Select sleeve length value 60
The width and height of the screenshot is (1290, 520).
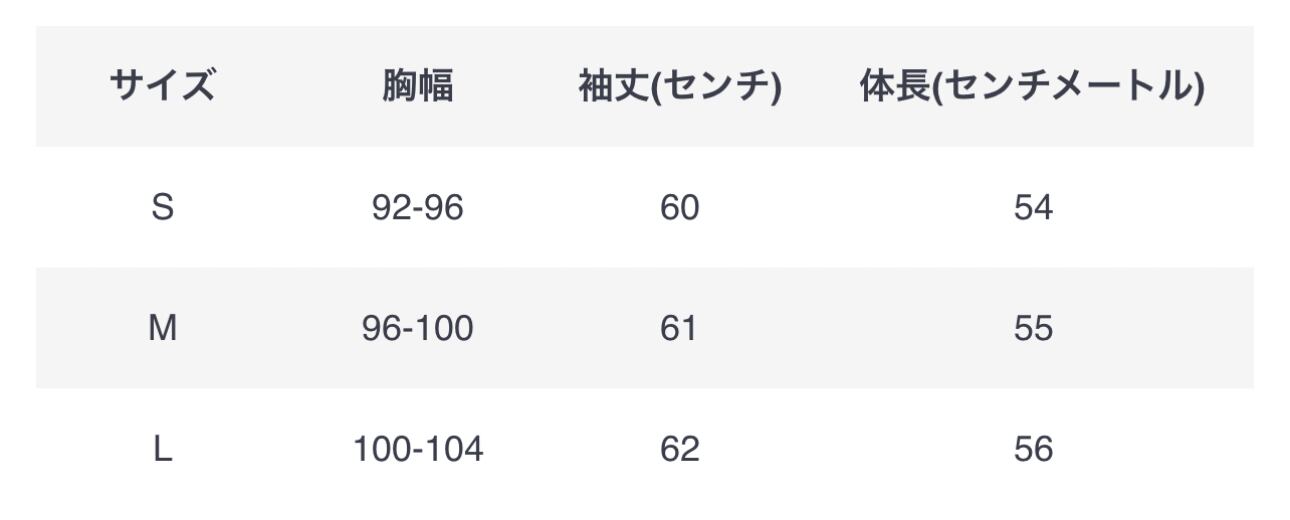click(679, 208)
